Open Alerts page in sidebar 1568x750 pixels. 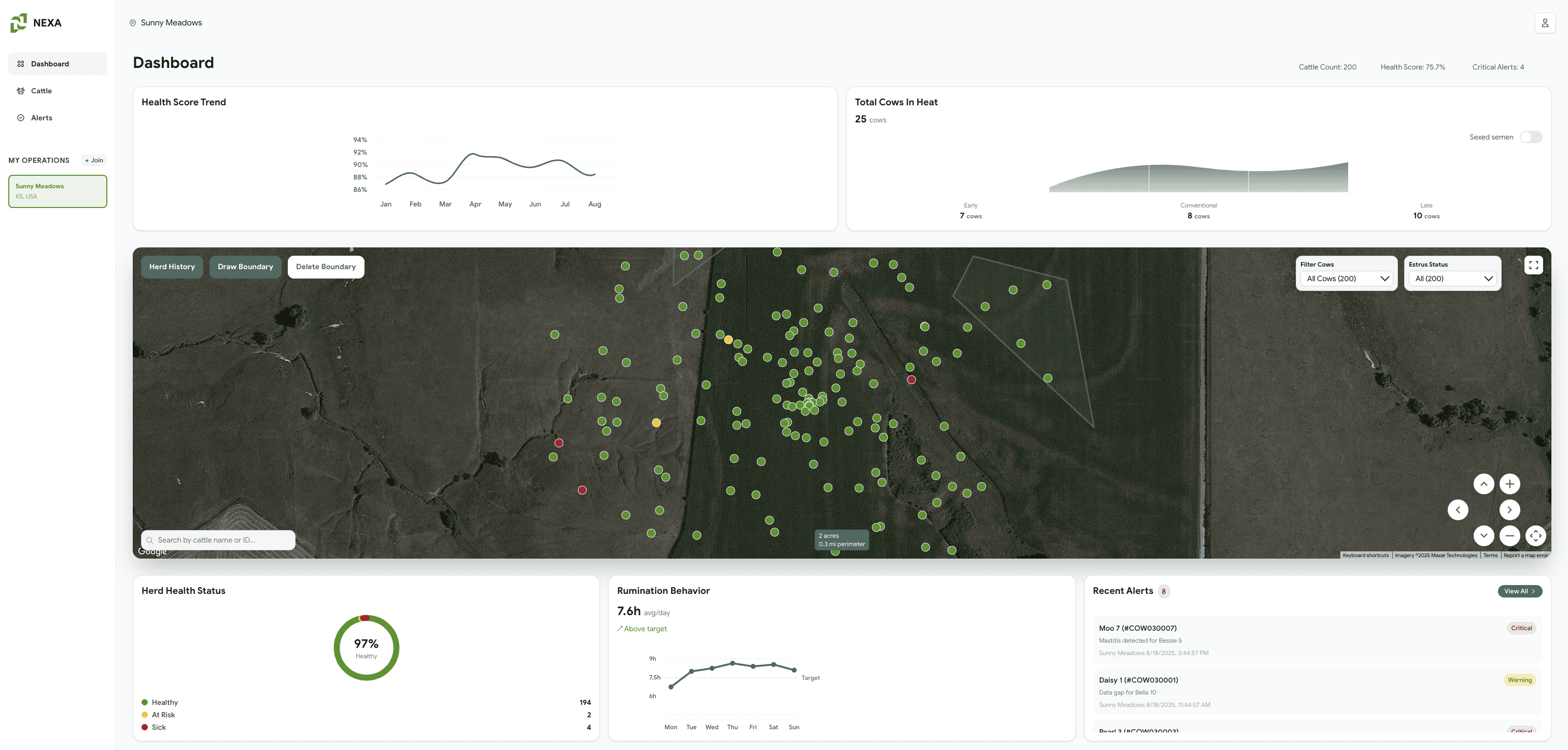tap(41, 118)
